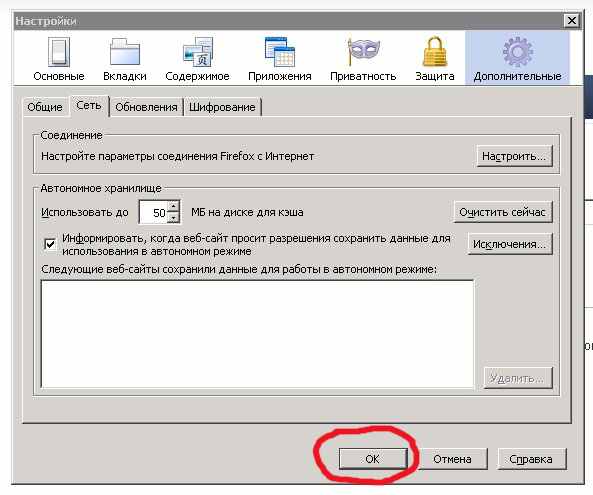
Task: Confirm settings with the OK button
Action: coord(373,459)
